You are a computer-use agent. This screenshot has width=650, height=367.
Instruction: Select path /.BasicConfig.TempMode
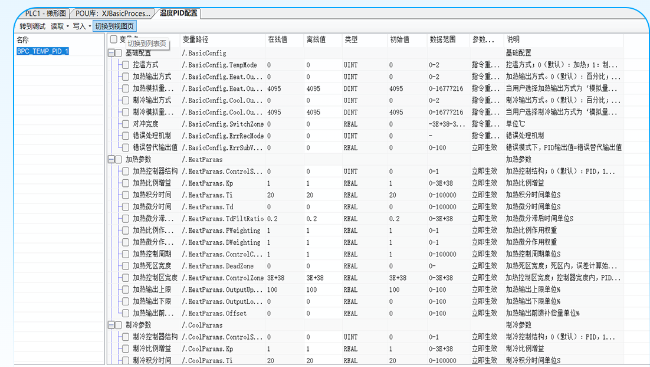(219, 65)
